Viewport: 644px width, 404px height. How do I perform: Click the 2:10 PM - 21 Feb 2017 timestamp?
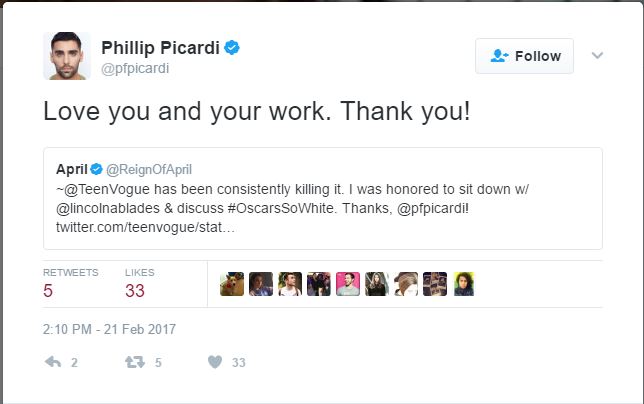tap(109, 328)
